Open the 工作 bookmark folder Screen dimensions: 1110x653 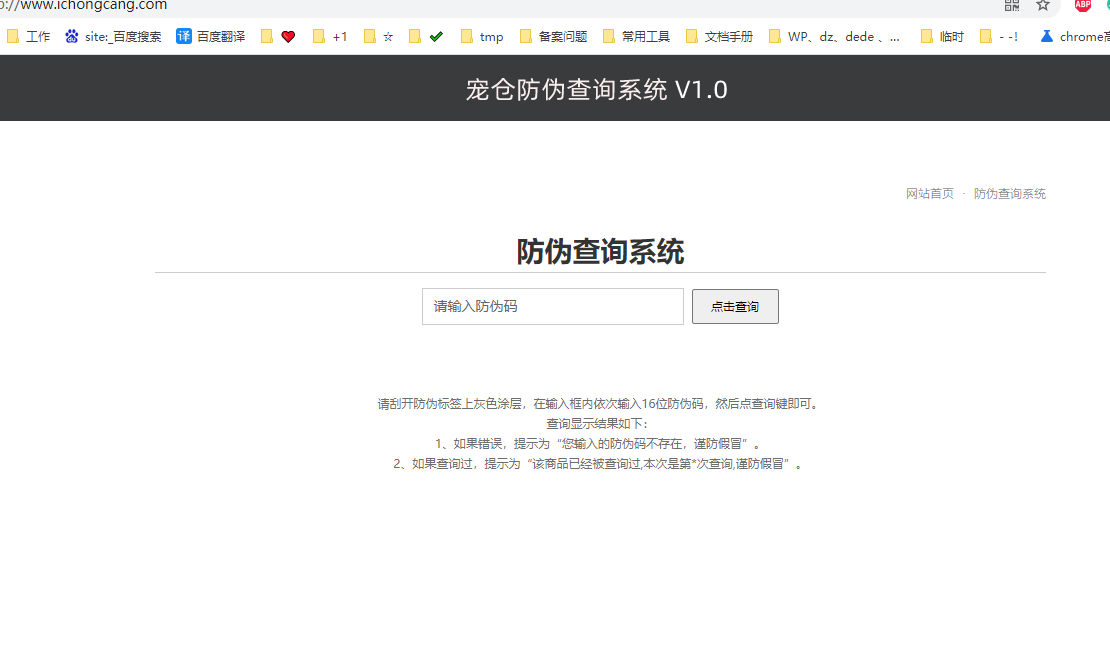click(x=28, y=37)
